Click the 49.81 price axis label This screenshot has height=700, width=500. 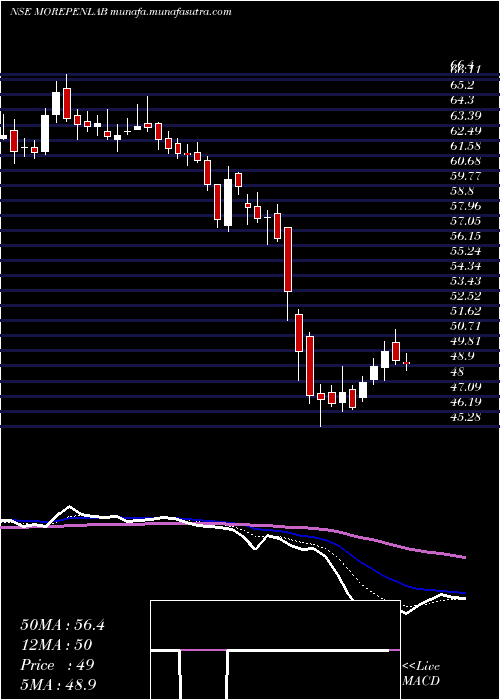pyautogui.click(x=465, y=342)
